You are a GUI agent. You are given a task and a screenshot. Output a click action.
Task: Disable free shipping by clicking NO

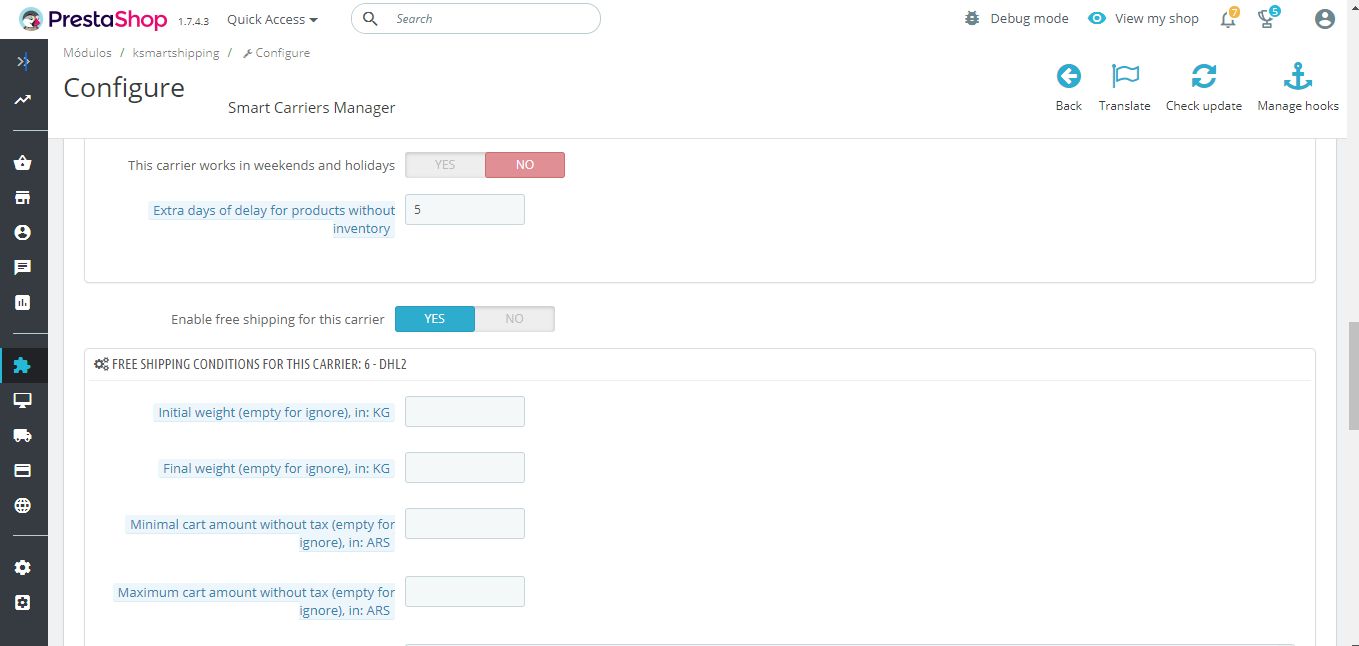pyautogui.click(x=514, y=319)
